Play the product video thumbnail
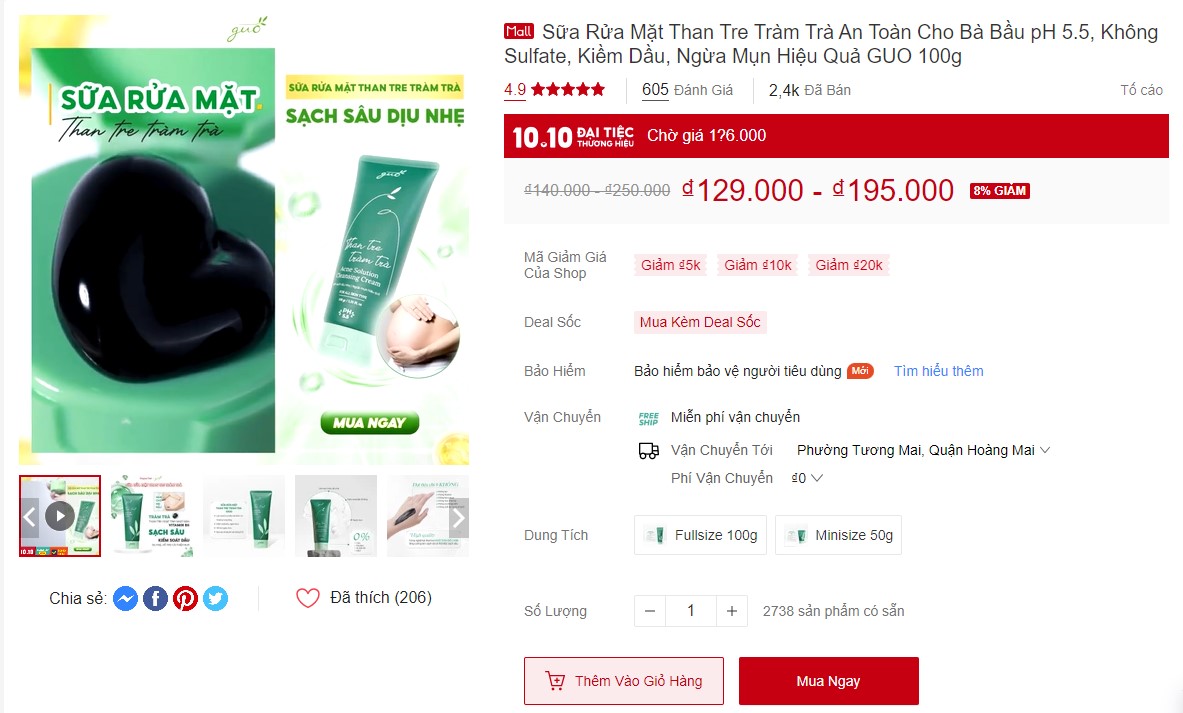The image size is (1183, 713). tap(60, 516)
